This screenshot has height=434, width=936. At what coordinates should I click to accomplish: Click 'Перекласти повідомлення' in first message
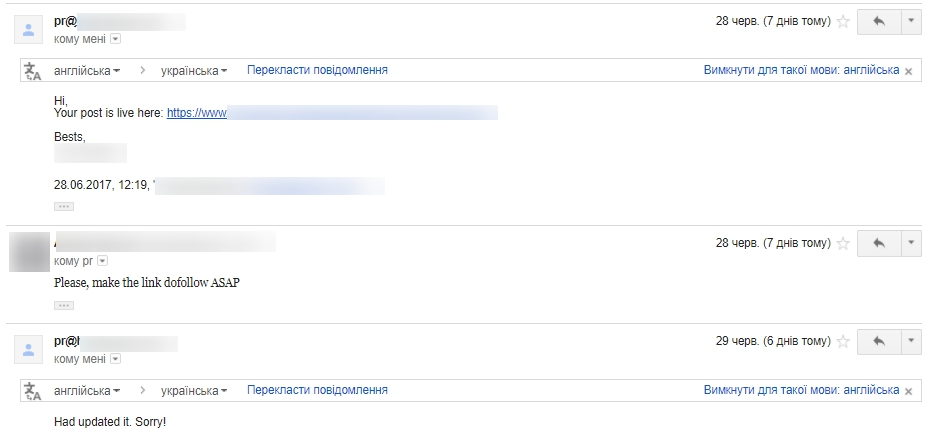click(x=317, y=70)
